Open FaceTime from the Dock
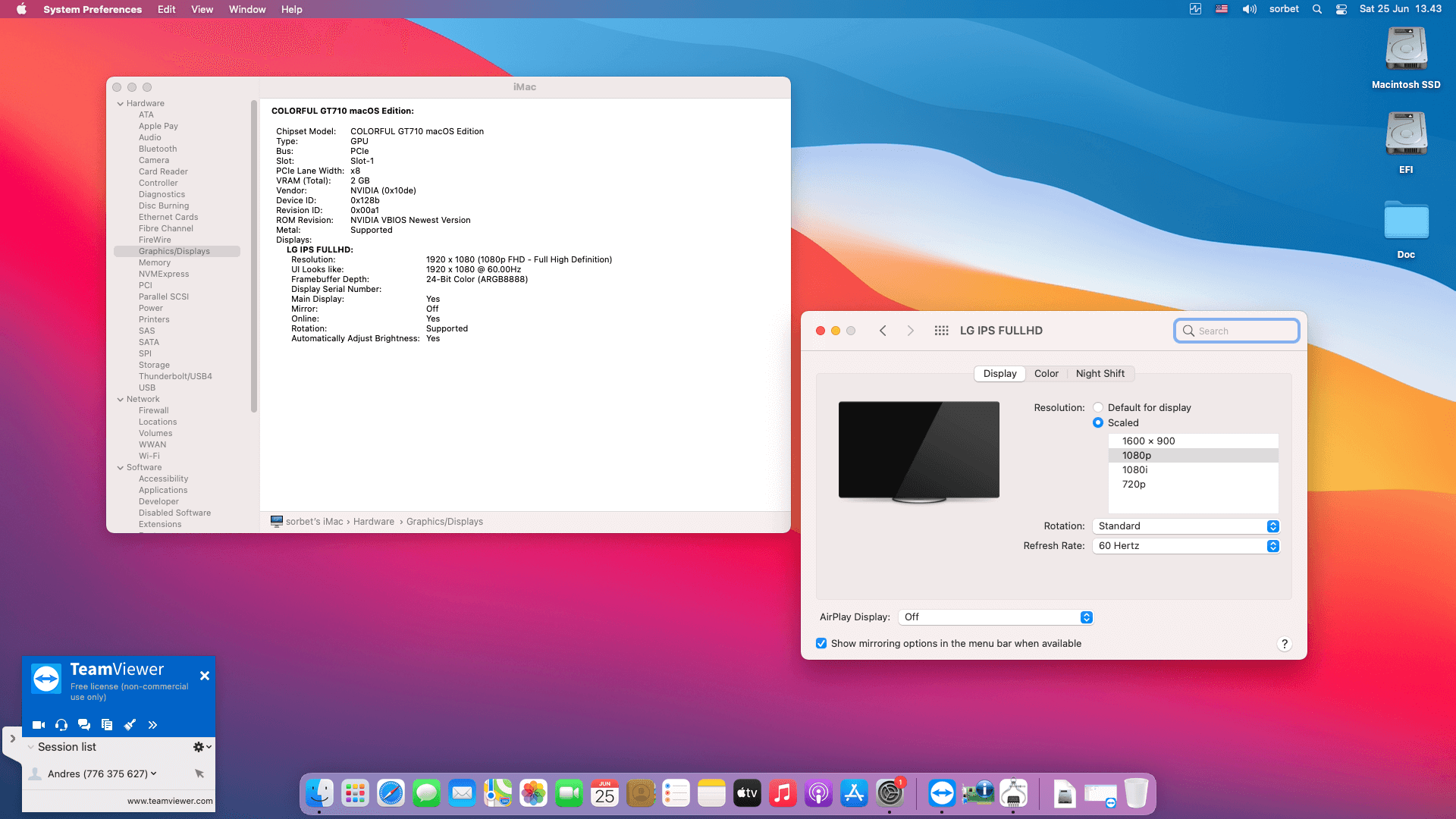 pos(569,794)
